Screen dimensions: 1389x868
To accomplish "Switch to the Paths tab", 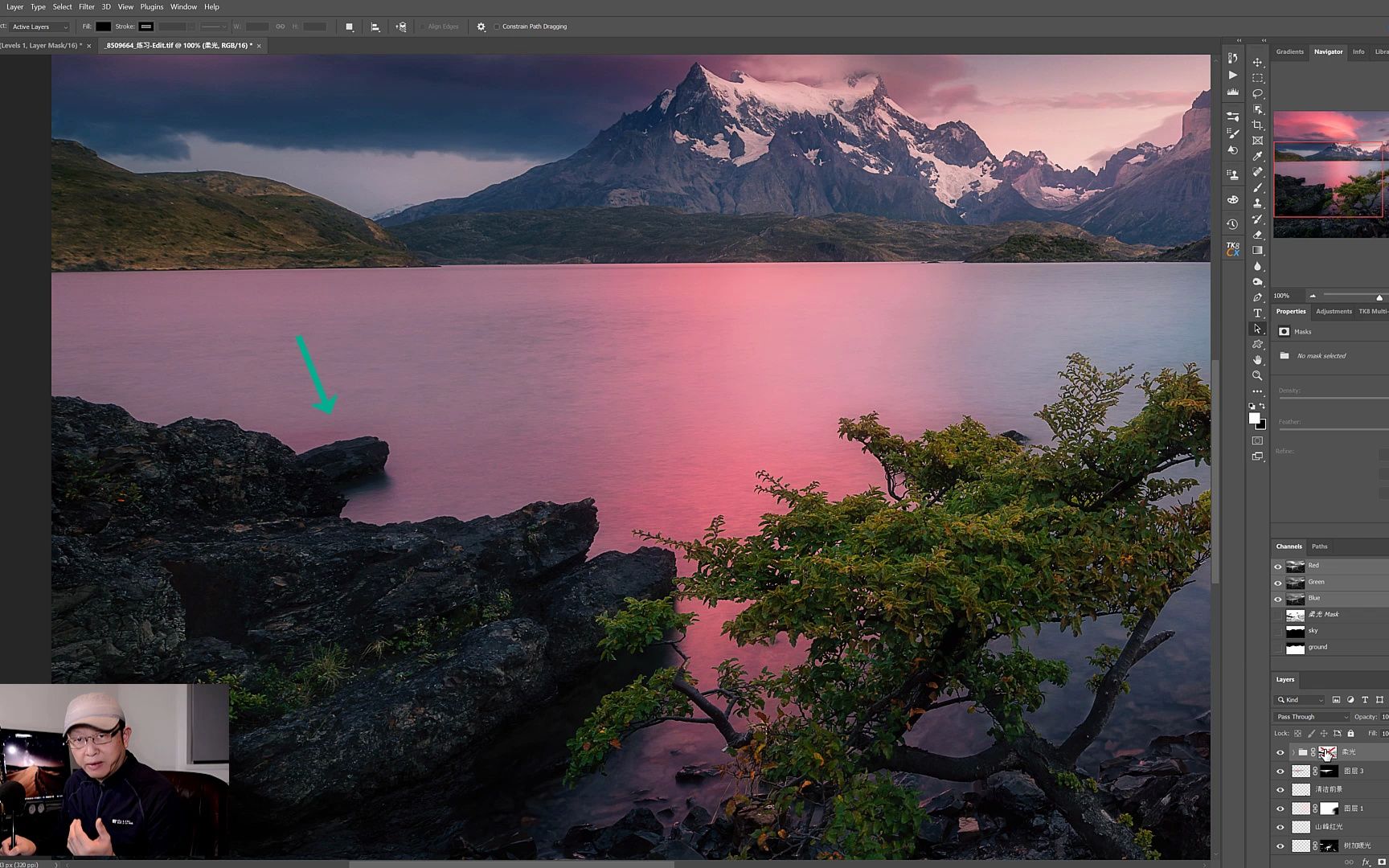I will 1320,547.
